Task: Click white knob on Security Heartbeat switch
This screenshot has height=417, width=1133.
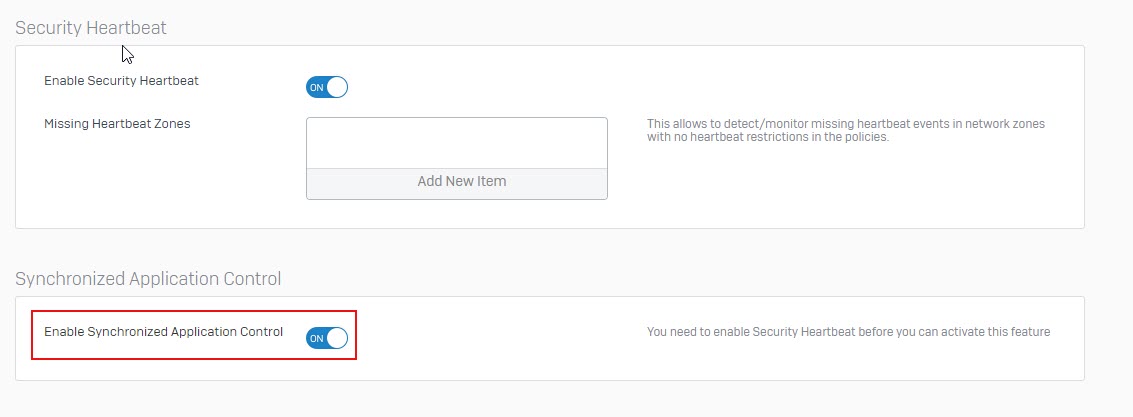Action: (x=337, y=87)
